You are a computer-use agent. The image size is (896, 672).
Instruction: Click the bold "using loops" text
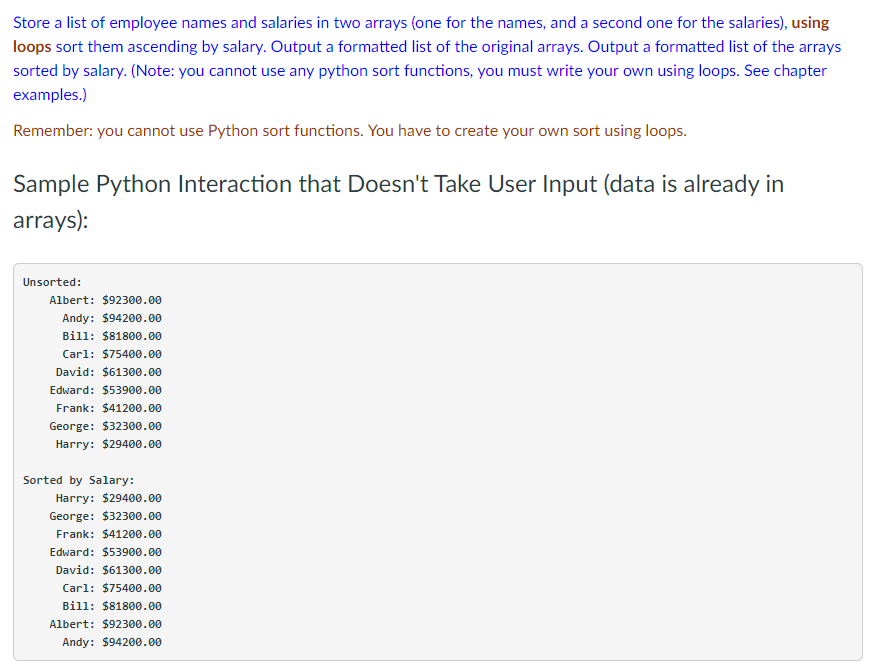pos(810,22)
